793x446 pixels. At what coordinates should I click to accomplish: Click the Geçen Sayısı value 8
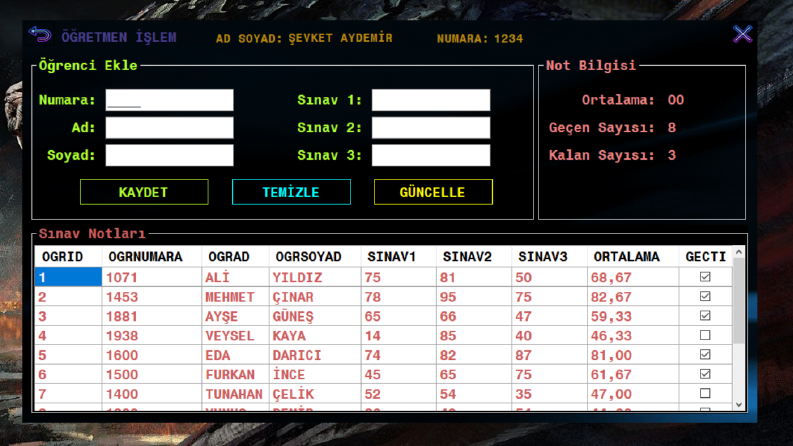click(x=672, y=127)
